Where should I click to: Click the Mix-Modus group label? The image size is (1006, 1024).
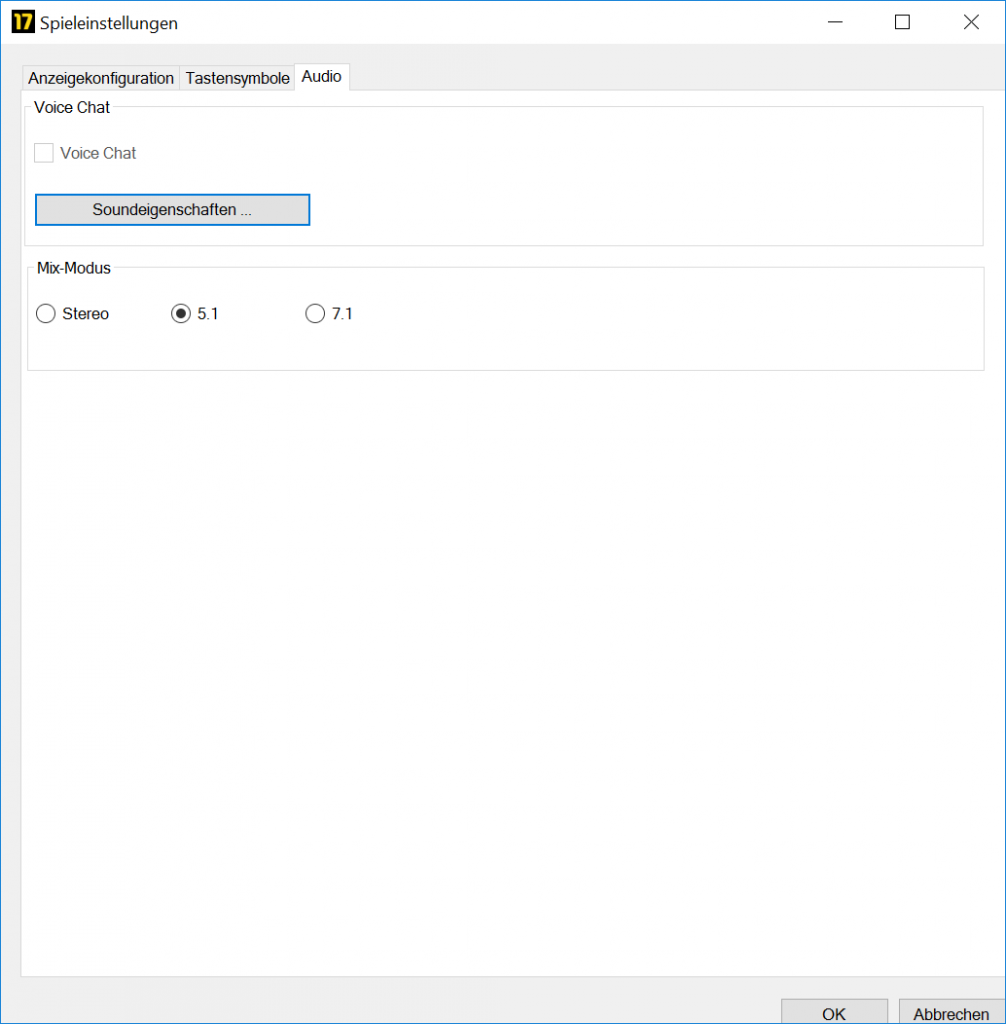click(74, 268)
